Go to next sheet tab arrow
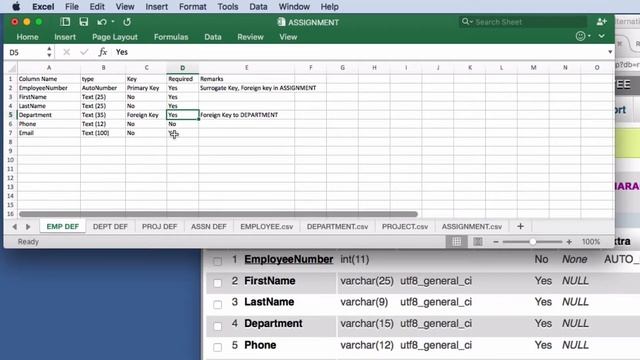This screenshot has width=640, height=360. point(28,227)
